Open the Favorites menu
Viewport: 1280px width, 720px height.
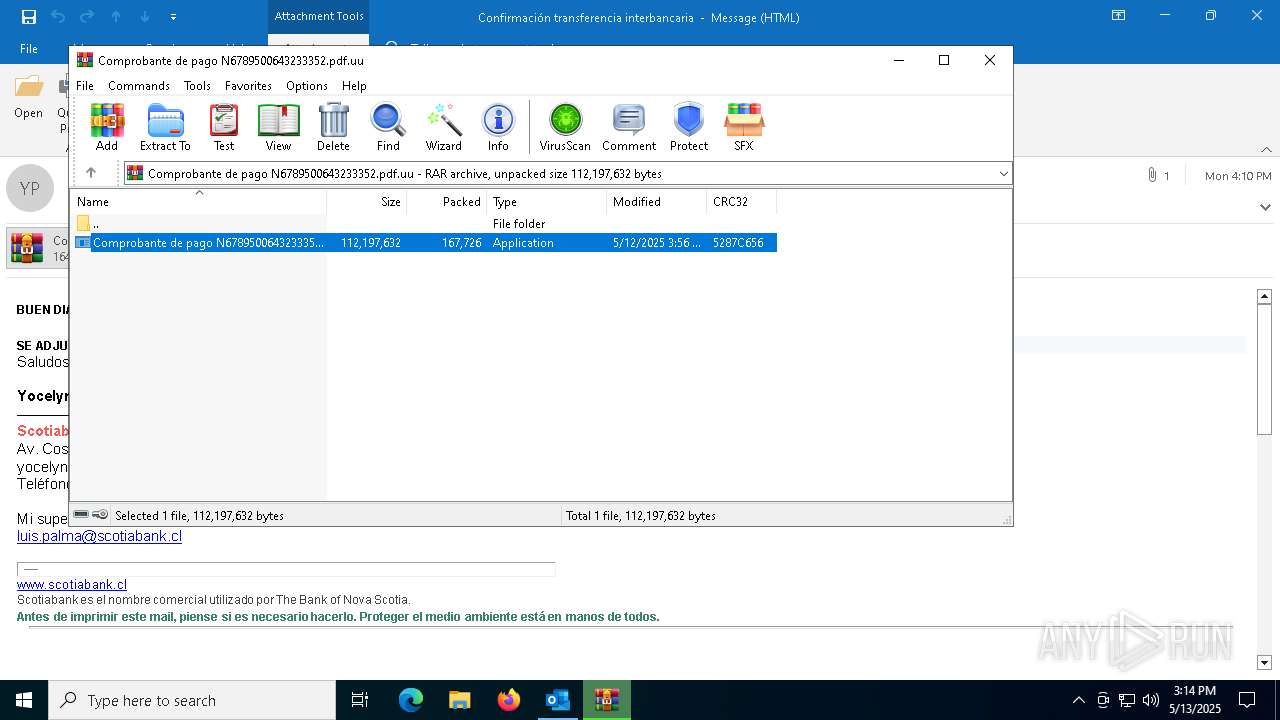248,86
